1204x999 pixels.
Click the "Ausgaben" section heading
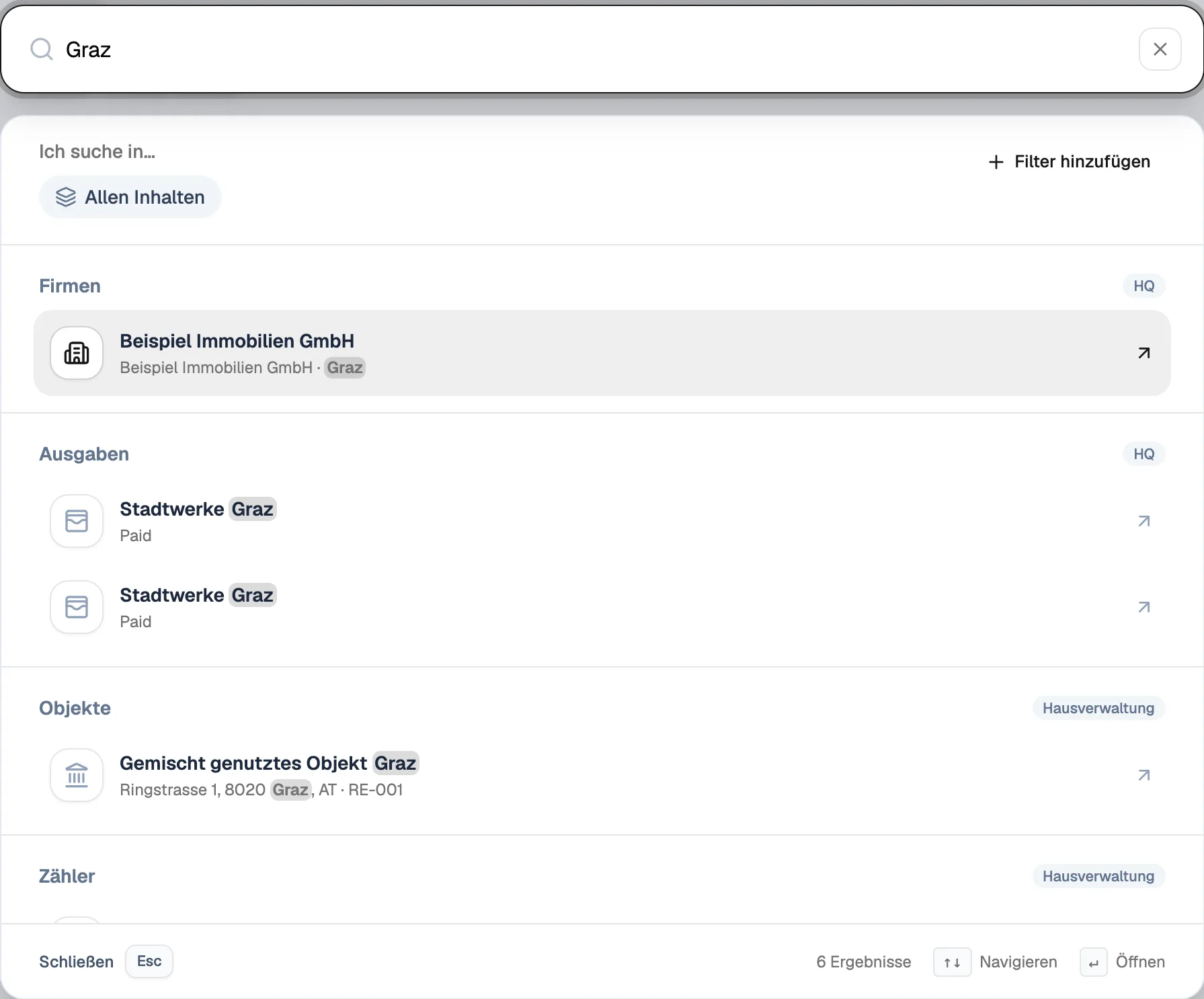[84, 454]
